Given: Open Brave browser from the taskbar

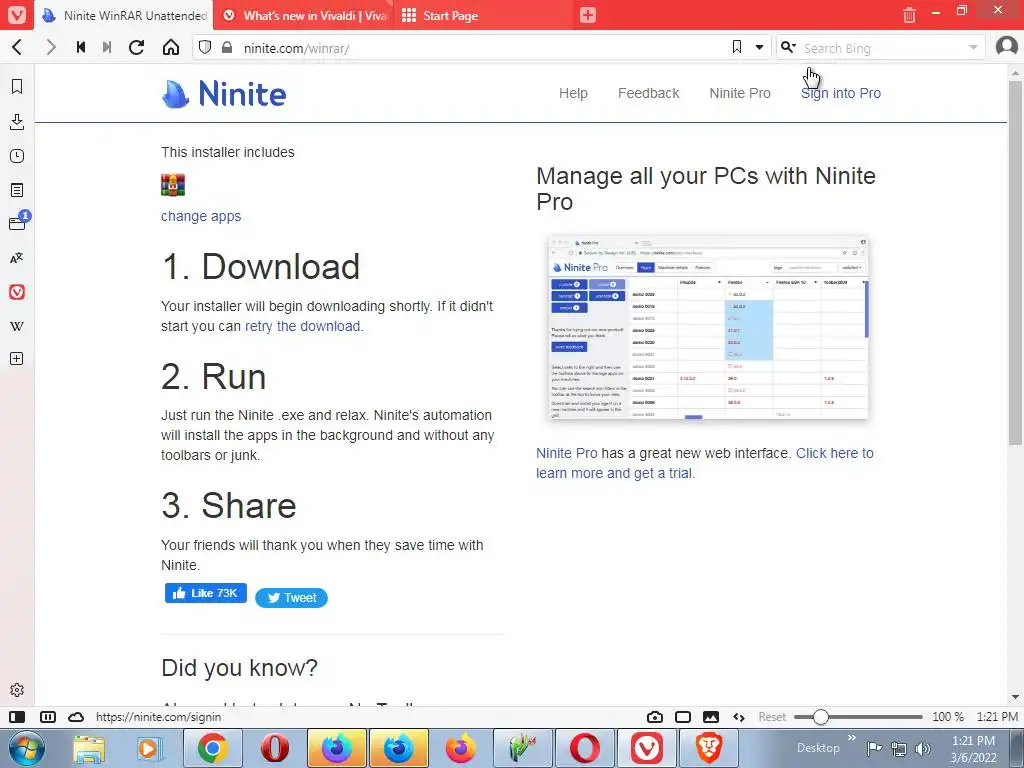Looking at the screenshot, I should 708,748.
